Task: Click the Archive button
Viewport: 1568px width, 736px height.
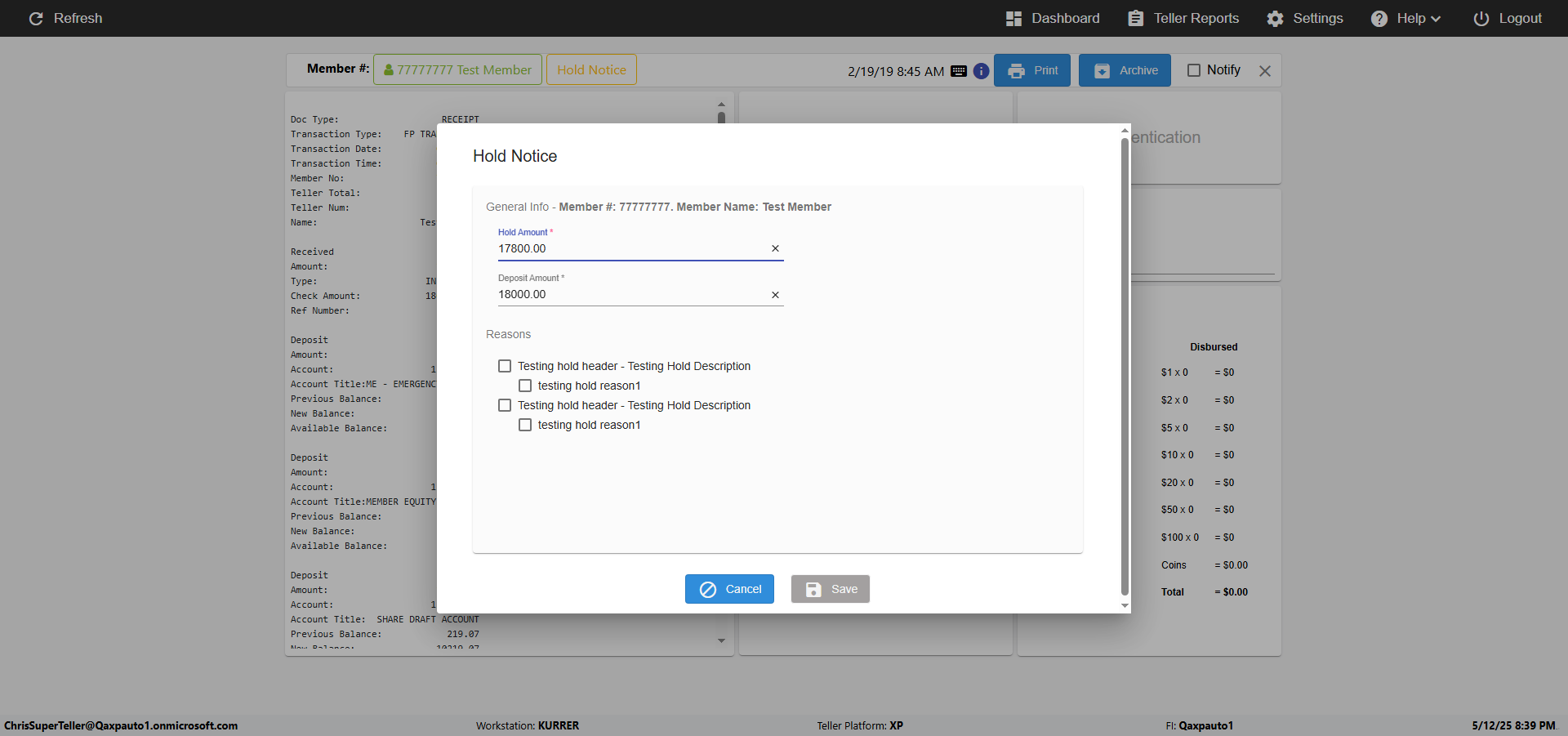Action: (1125, 70)
